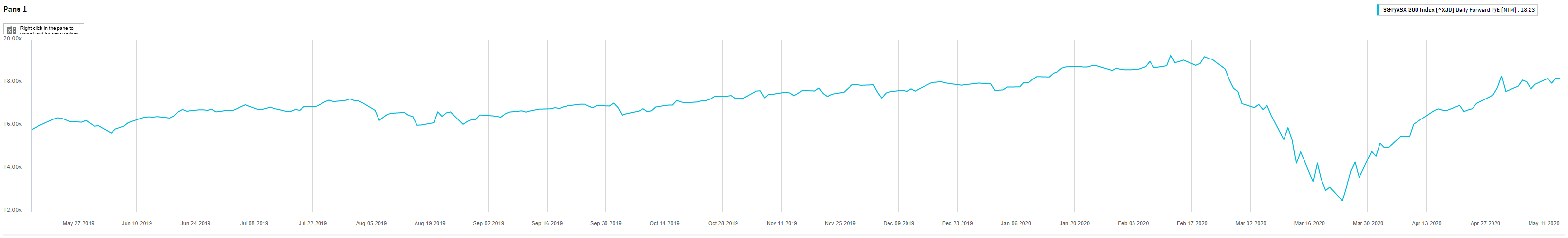The width and height of the screenshot is (1568, 238).
Task: Select the Feb-03-2020 date label
Action: point(1133,223)
